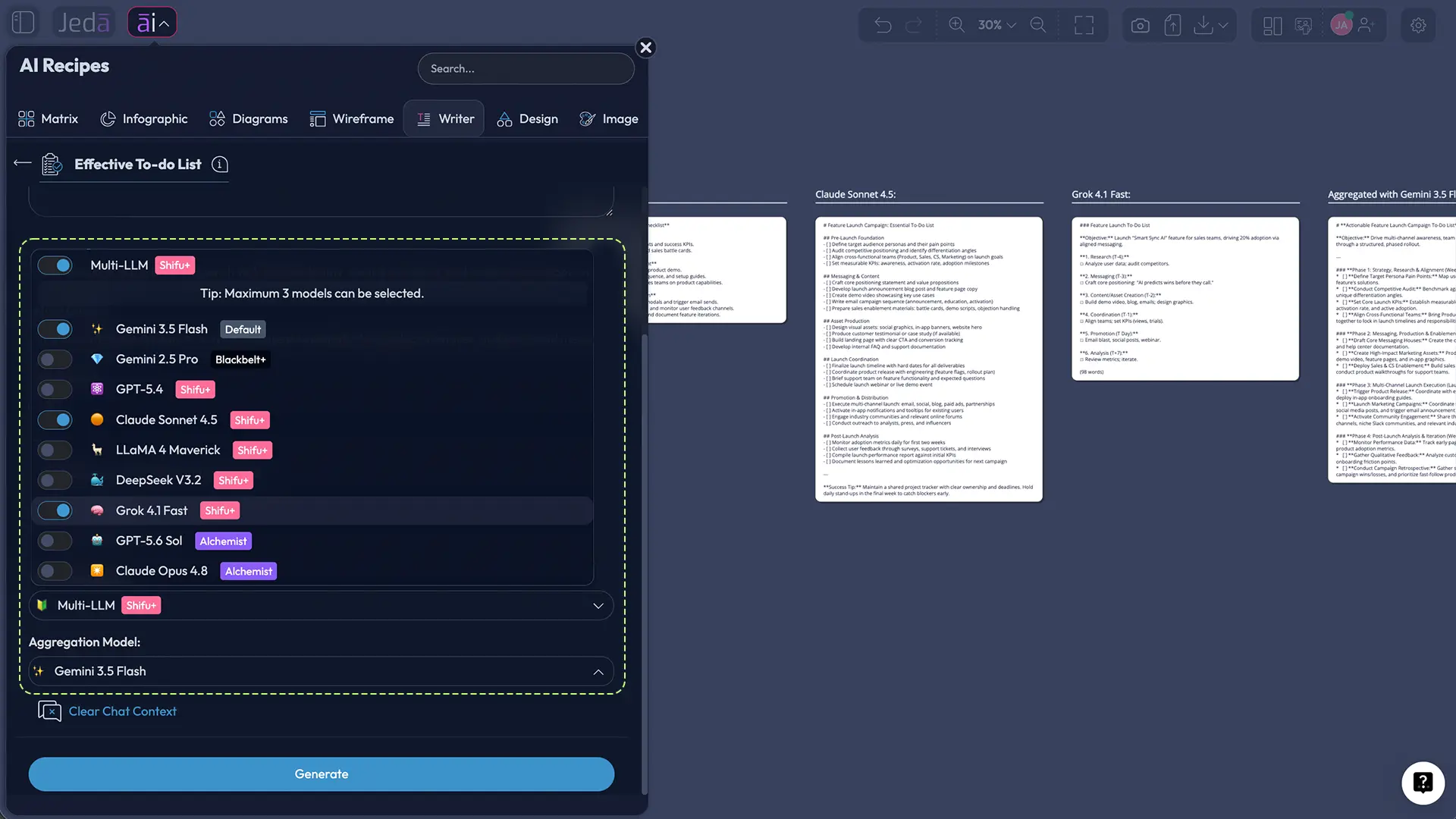Enable GPT-5.6 Sol toggle

[x=55, y=541]
